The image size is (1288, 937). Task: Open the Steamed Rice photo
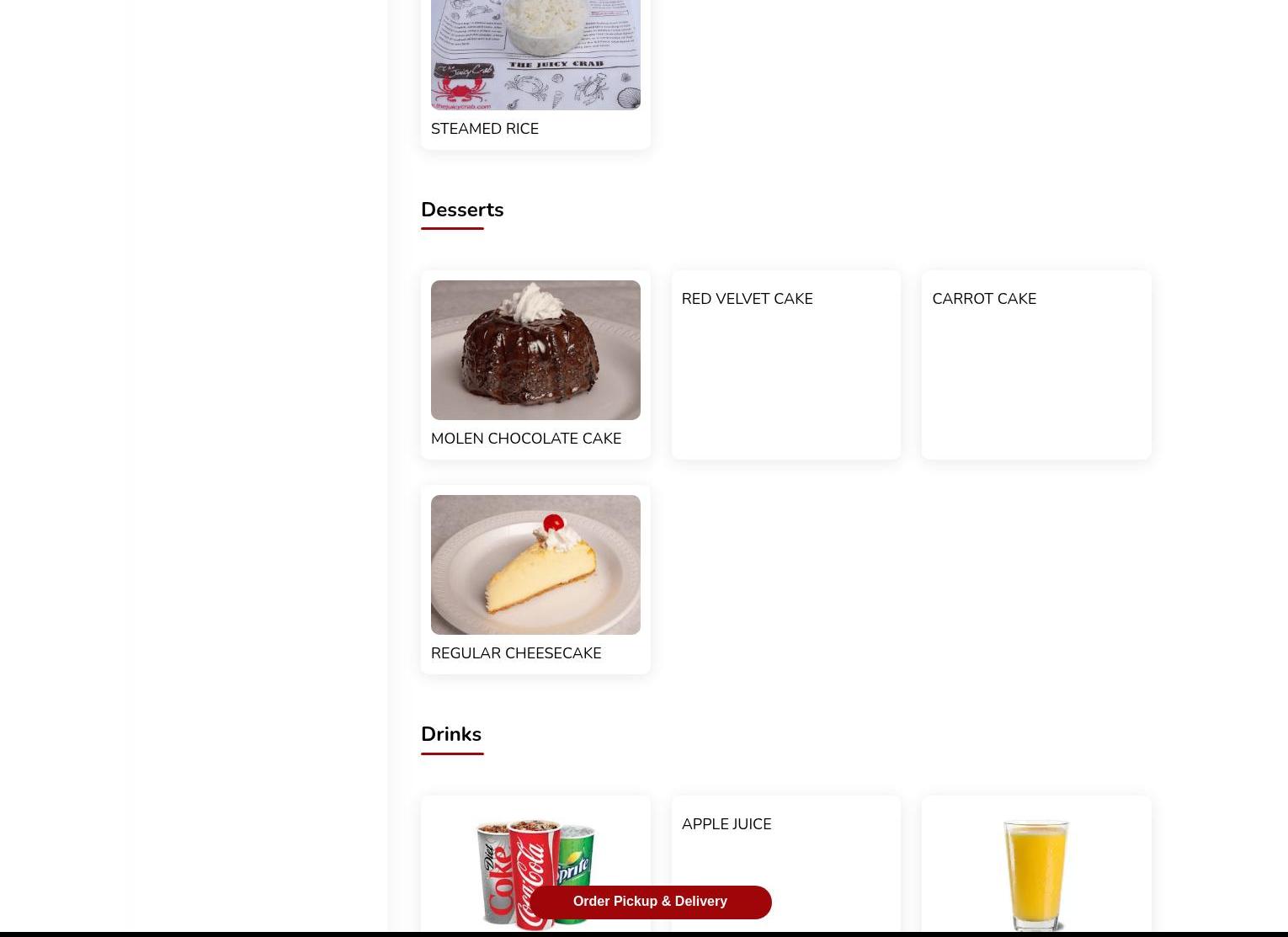tap(535, 55)
